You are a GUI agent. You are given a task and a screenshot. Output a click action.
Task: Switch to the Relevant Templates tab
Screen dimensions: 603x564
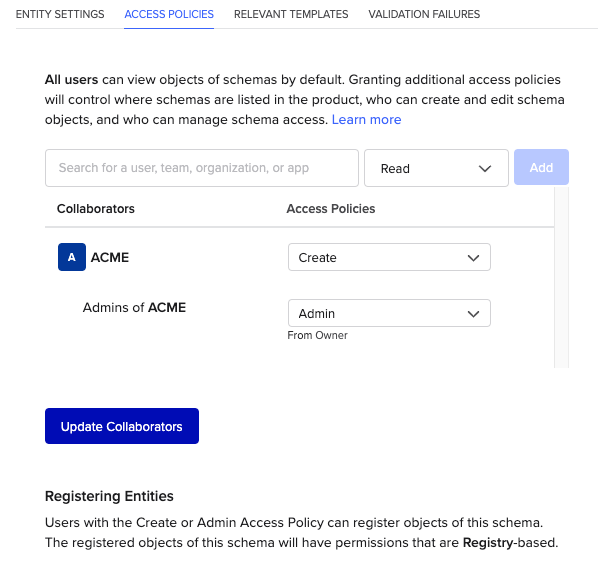click(291, 15)
